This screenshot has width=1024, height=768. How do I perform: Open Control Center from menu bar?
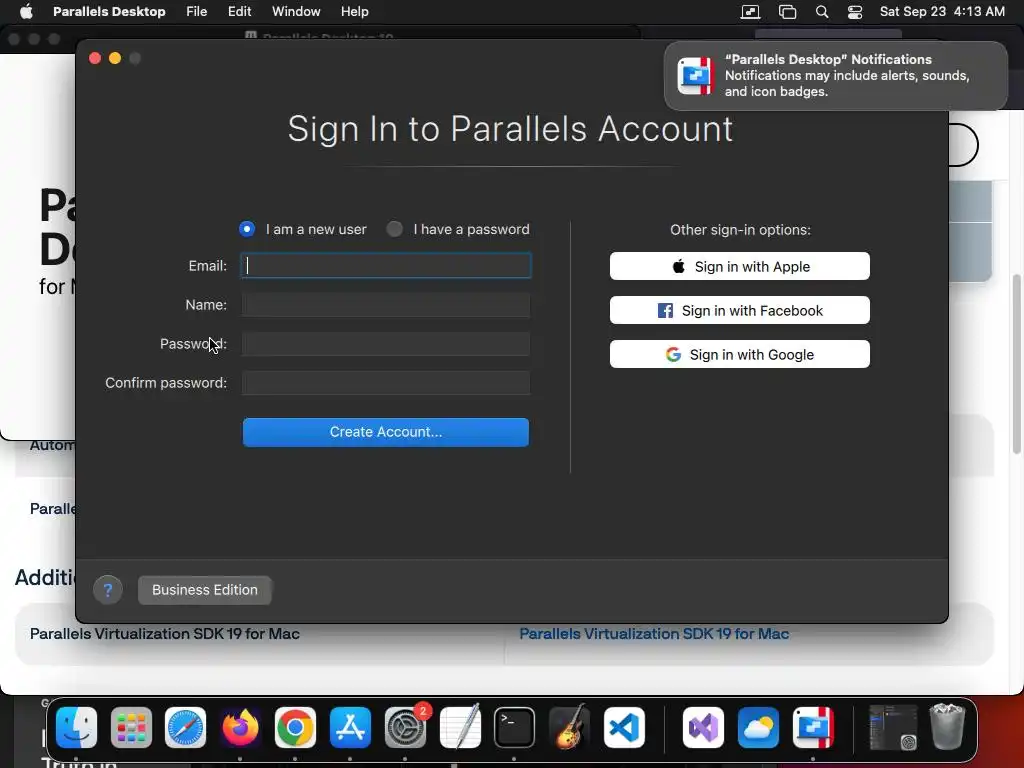point(855,12)
